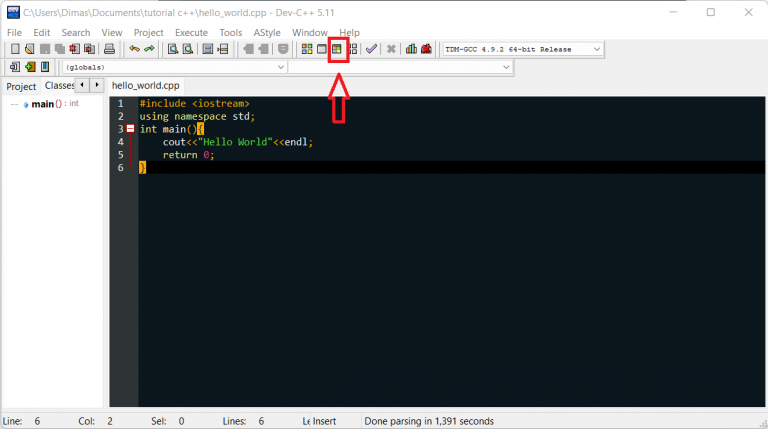Click the greyed toggle bookmark icon
Image resolution: width=768 pixels, height=429 pixels.
pyautogui.click(x=283, y=49)
